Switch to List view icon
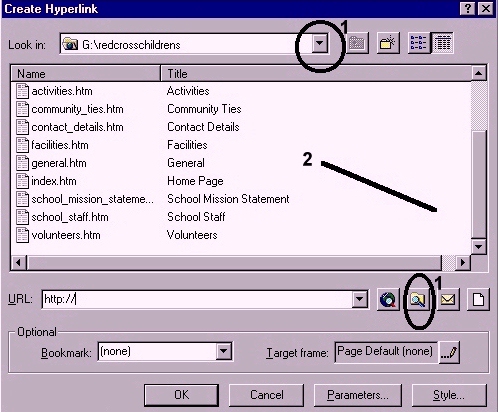The height and width of the screenshot is (412, 498). pyautogui.click(x=419, y=43)
